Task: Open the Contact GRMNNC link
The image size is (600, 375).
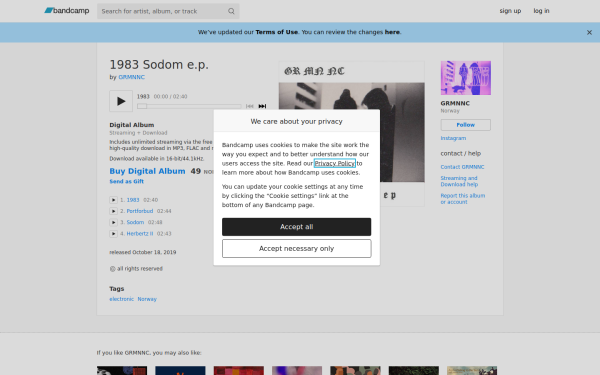Action: coord(462,167)
